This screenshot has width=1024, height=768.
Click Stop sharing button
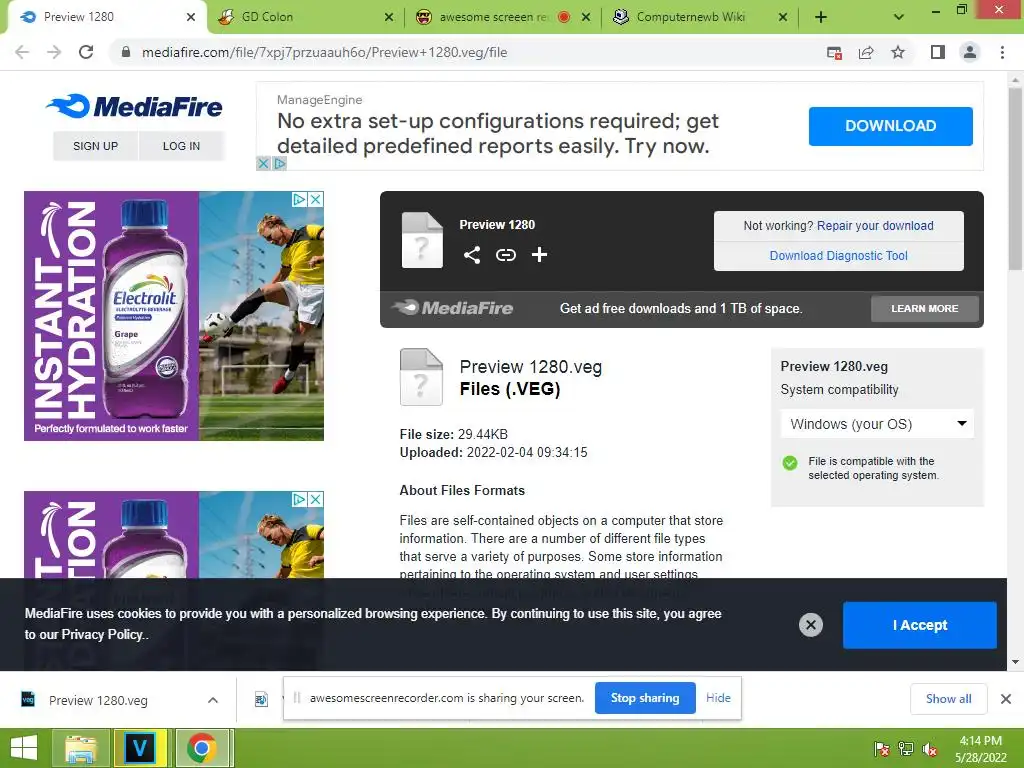pos(645,698)
